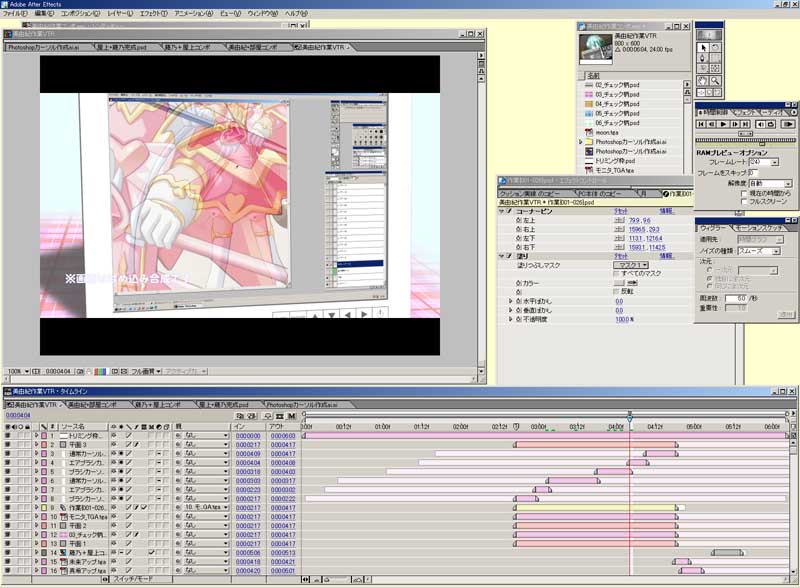Open the ウィンドウ menu
This screenshot has height=588, width=800.
click(x=263, y=13)
